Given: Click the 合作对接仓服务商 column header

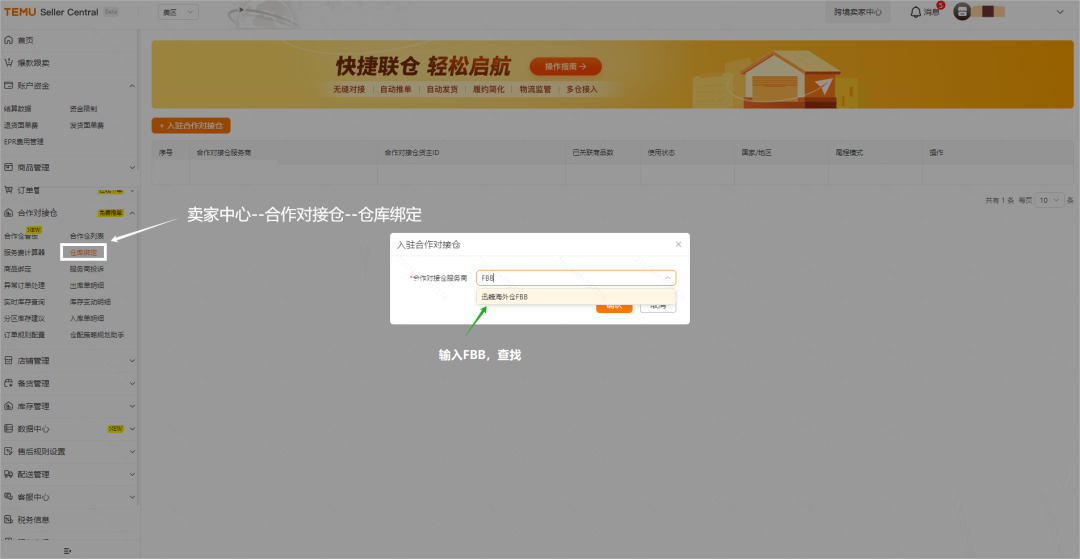Looking at the screenshot, I should tap(224, 152).
